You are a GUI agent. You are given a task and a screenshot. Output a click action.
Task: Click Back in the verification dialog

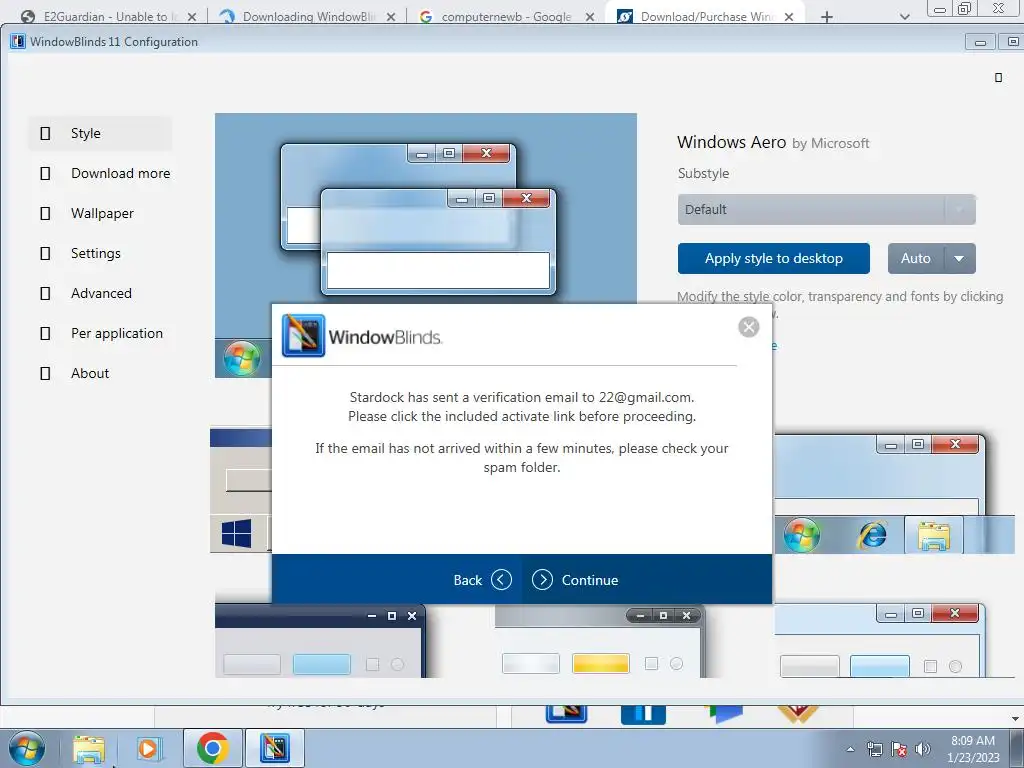click(x=482, y=580)
